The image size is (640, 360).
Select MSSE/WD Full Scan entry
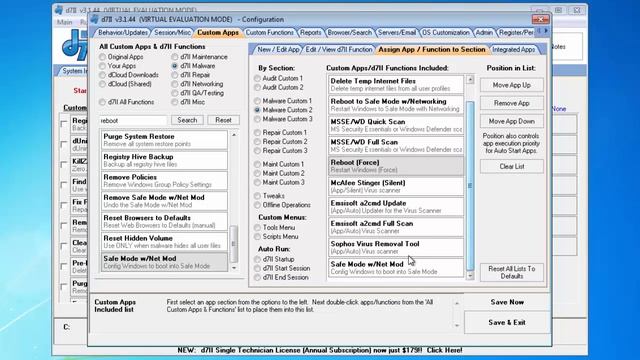(396, 146)
